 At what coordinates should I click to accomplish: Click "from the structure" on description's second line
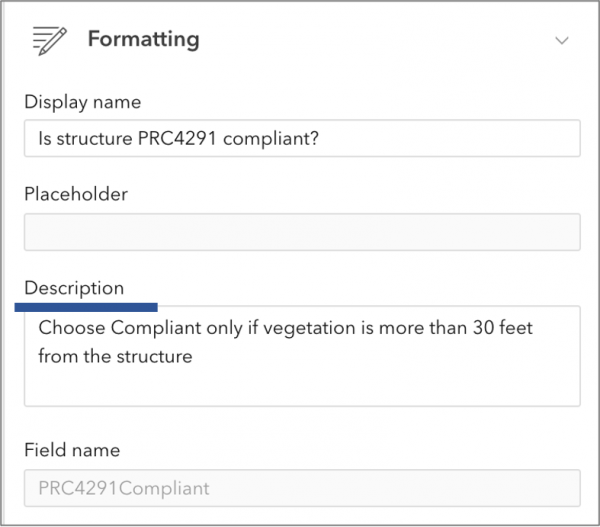click(x=115, y=355)
